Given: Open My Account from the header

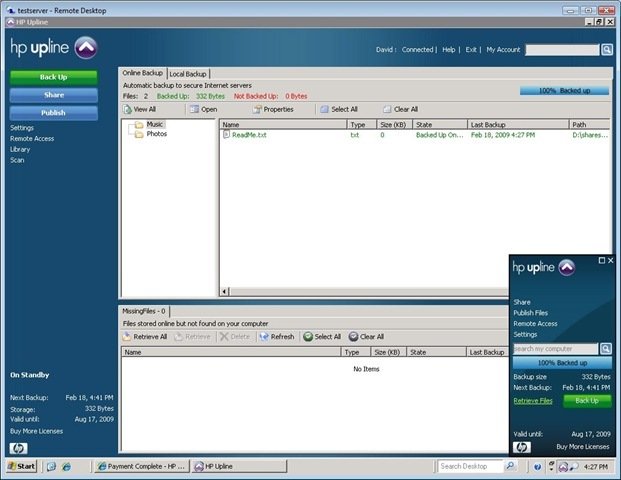Looking at the screenshot, I should tap(503, 50).
